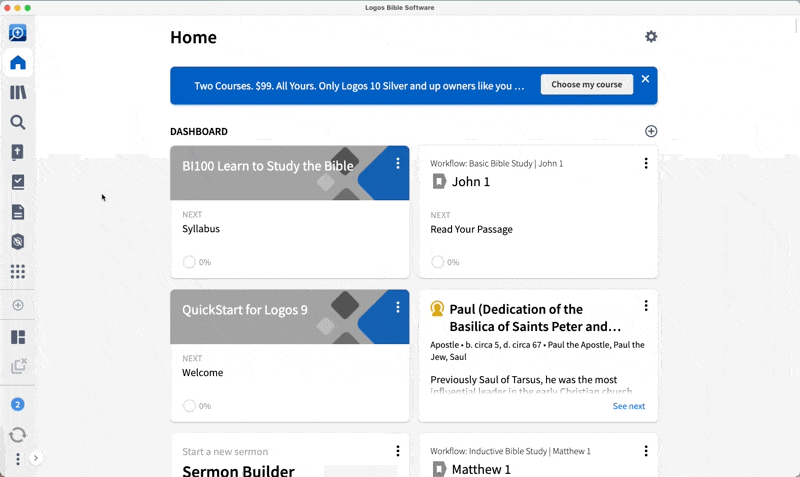
Task: Click the close all panels icon
Action: coord(19,366)
